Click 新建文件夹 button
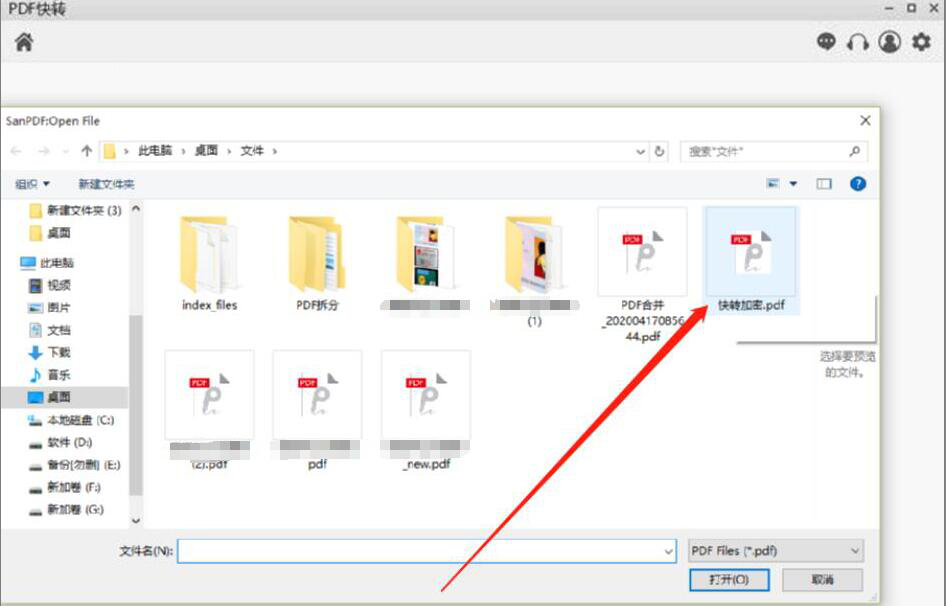Viewport: 946px width, 606px height. (x=106, y=183)
